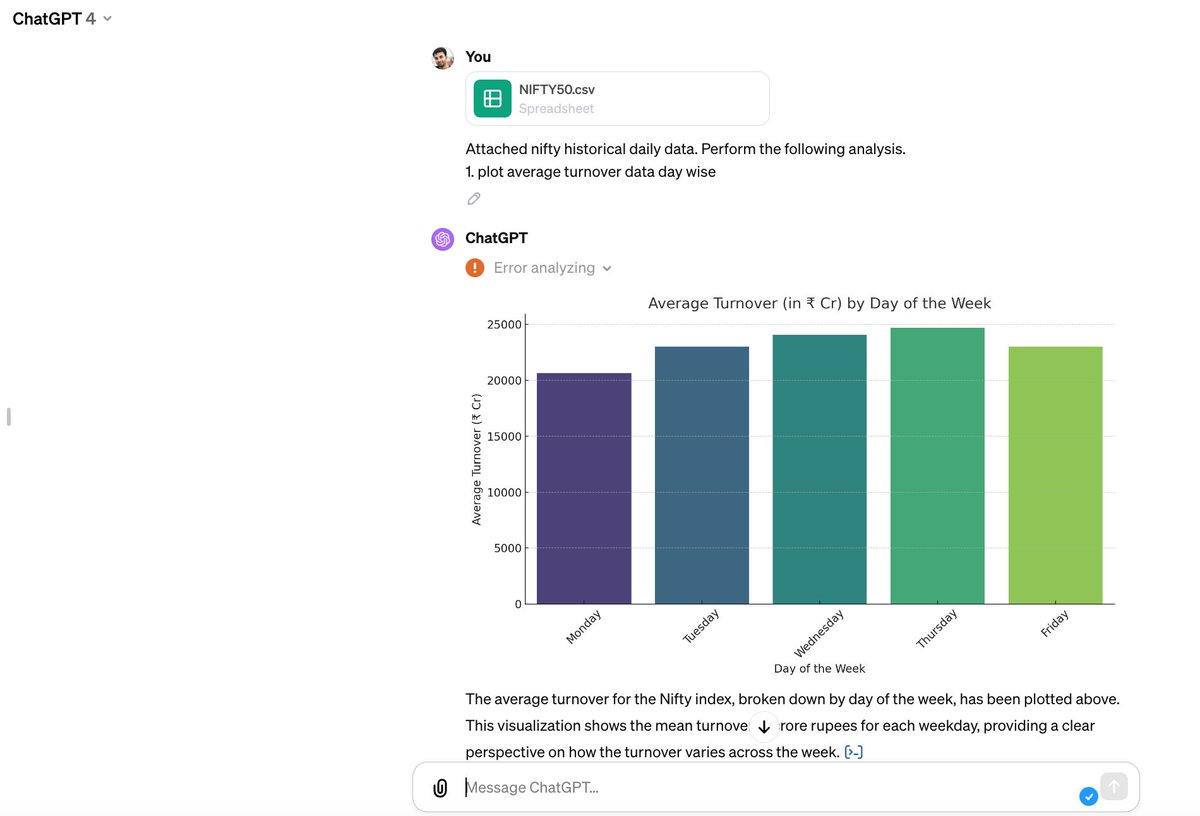The height and width of the screenshot is (816, 1200).
Task: Focus the Message ChatGPT input field
Action: click(760, 788)
